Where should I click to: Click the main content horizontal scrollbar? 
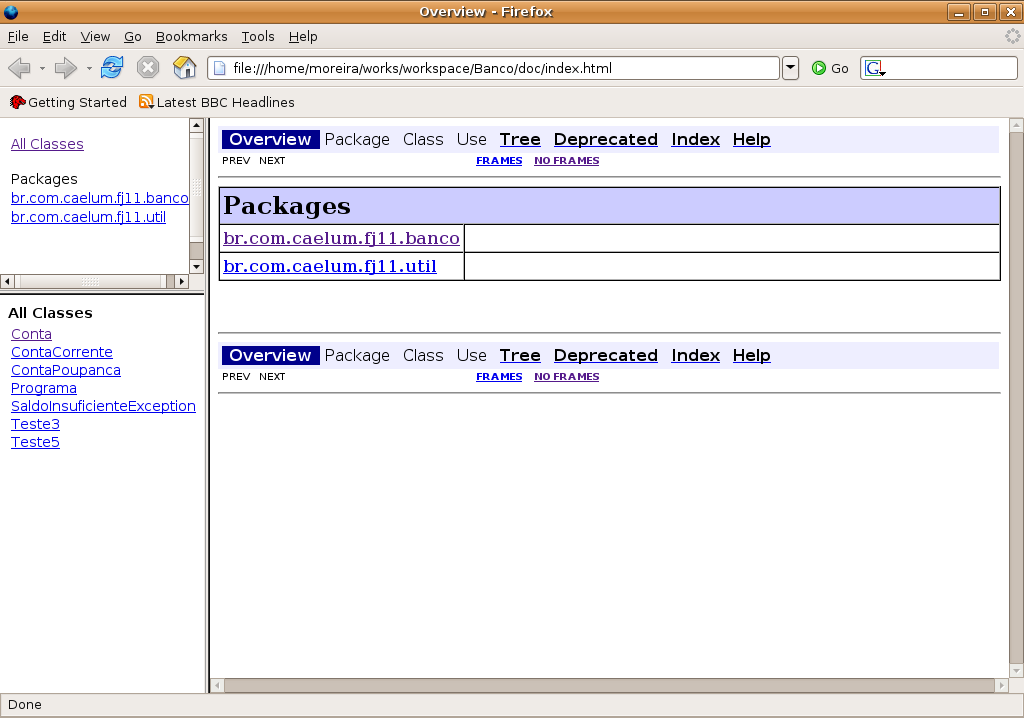coord(608,685)
